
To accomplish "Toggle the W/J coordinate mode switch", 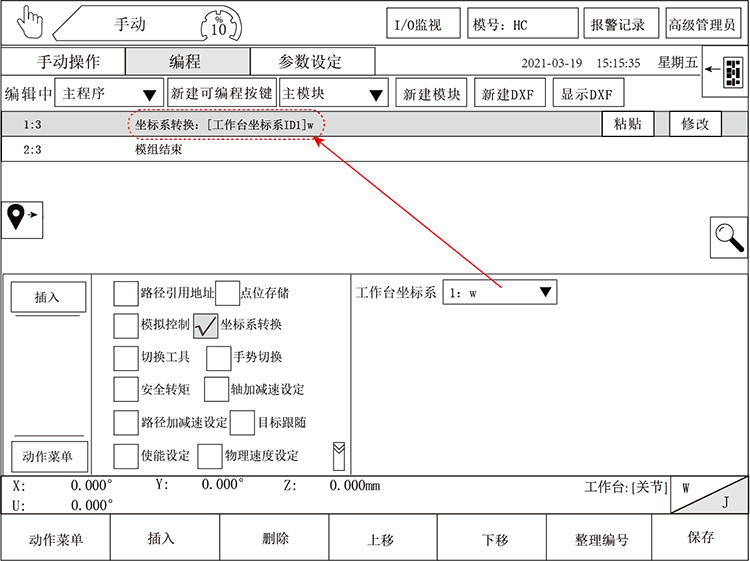I will click(709, 495).
